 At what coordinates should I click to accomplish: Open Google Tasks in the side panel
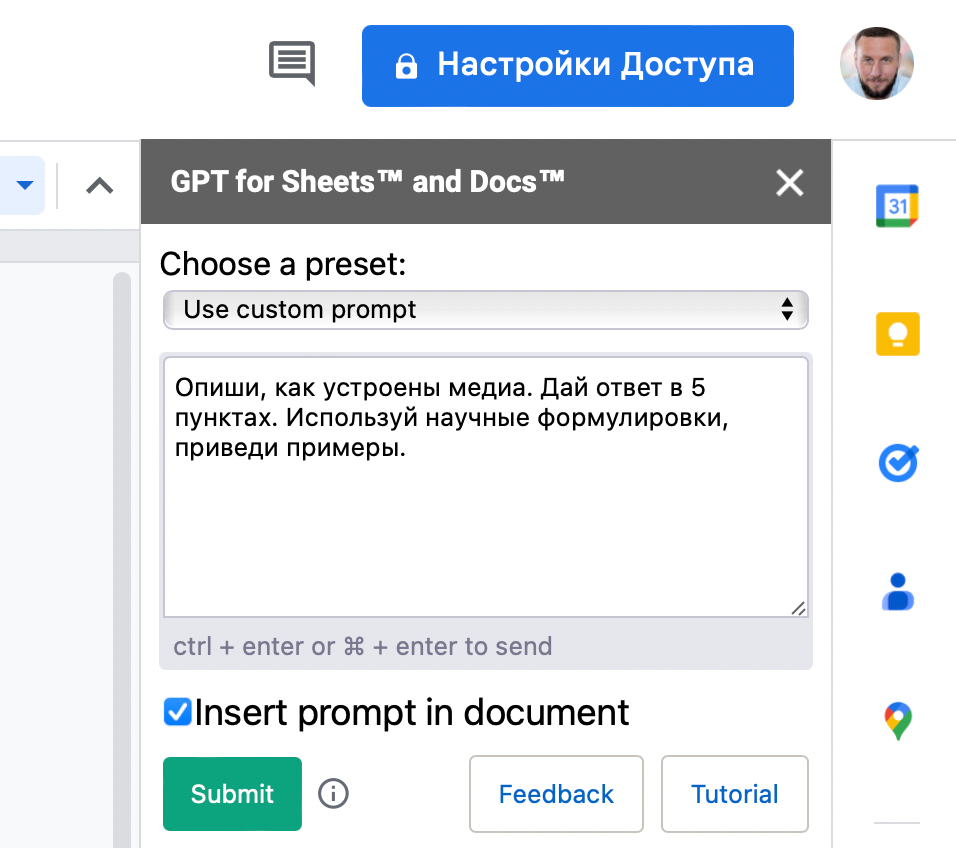coord(898,463)
